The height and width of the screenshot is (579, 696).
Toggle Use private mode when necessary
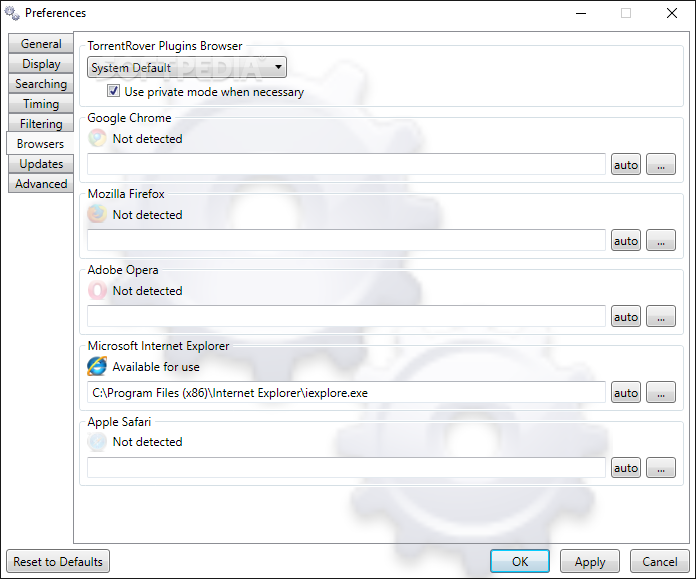(113, 91)
